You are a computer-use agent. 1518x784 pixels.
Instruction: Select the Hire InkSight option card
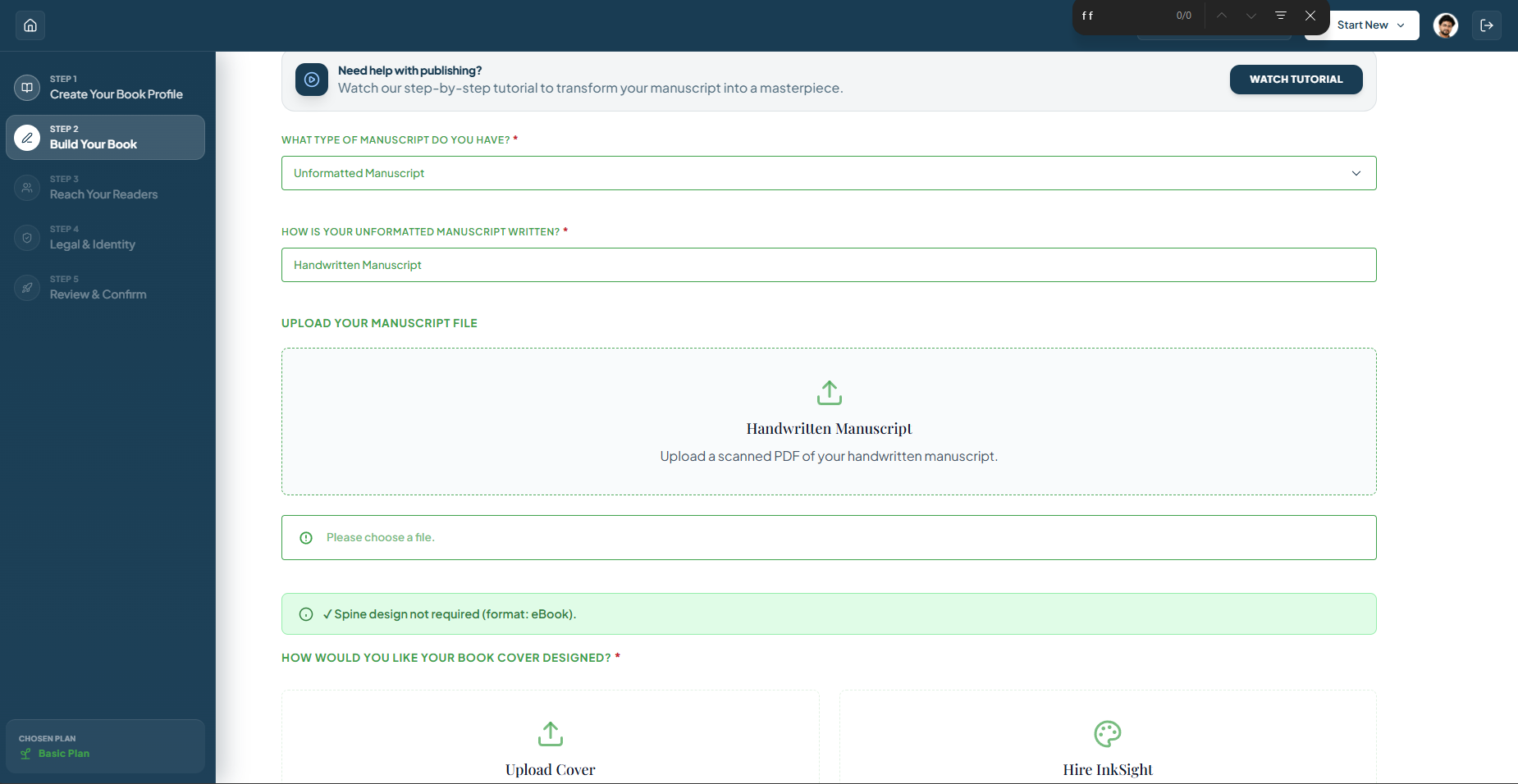coord(1108,736)
